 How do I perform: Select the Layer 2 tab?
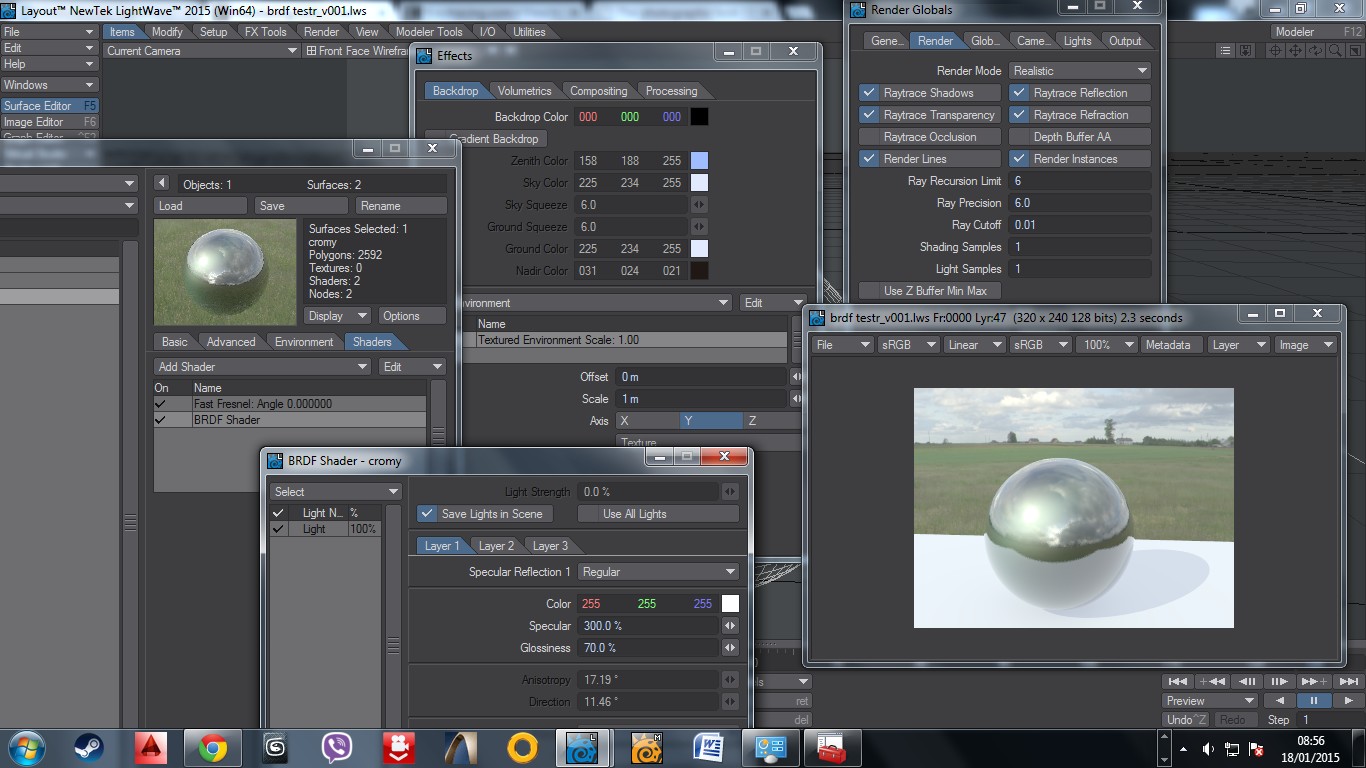pos(496,546)
